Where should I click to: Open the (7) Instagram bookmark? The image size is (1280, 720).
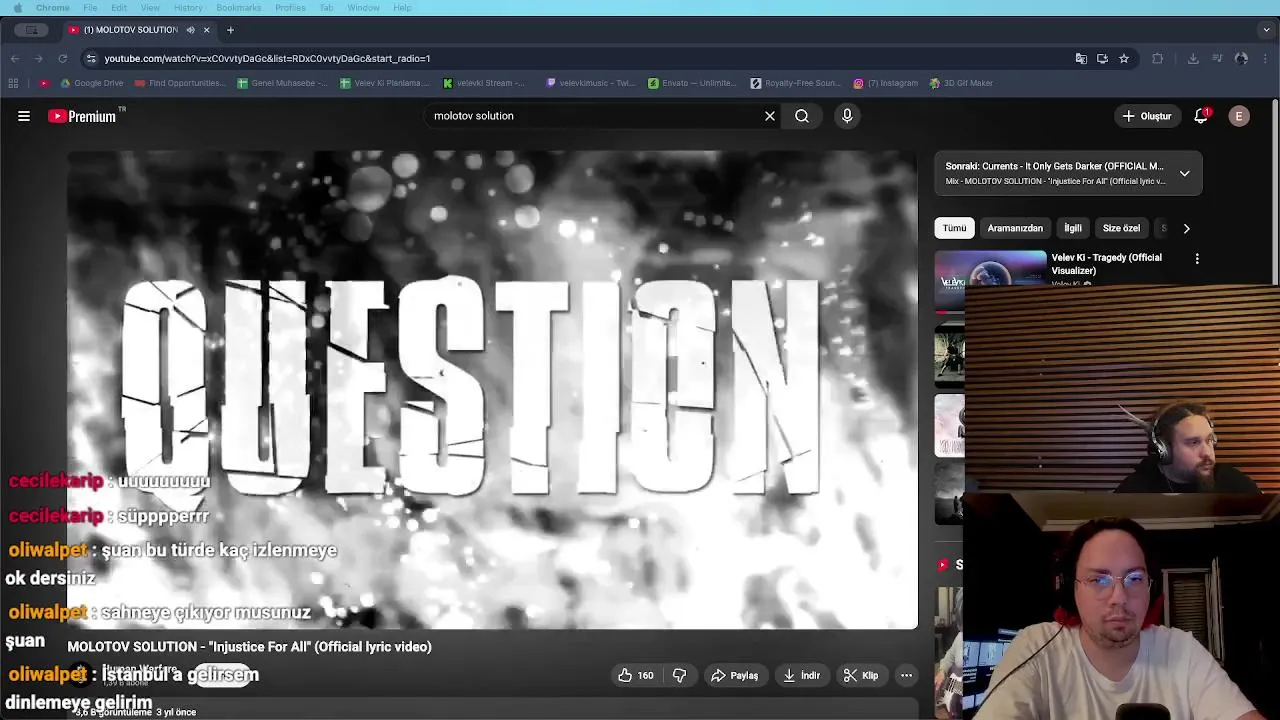click(x=886, y=83)
